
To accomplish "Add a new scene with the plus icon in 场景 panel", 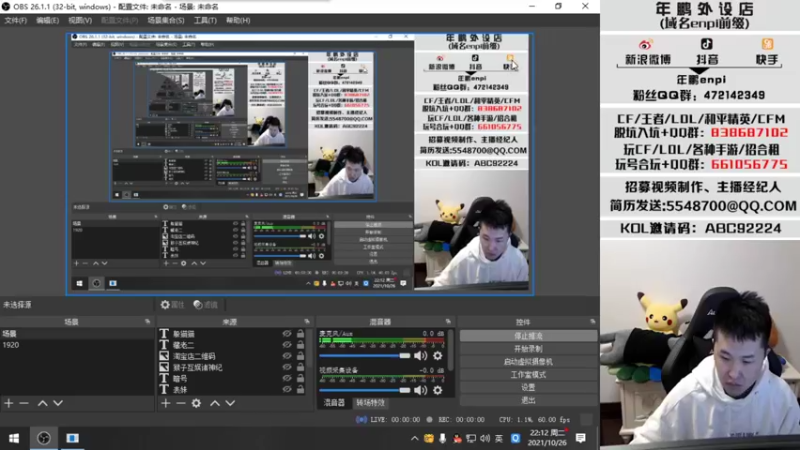I will point(9,403).
